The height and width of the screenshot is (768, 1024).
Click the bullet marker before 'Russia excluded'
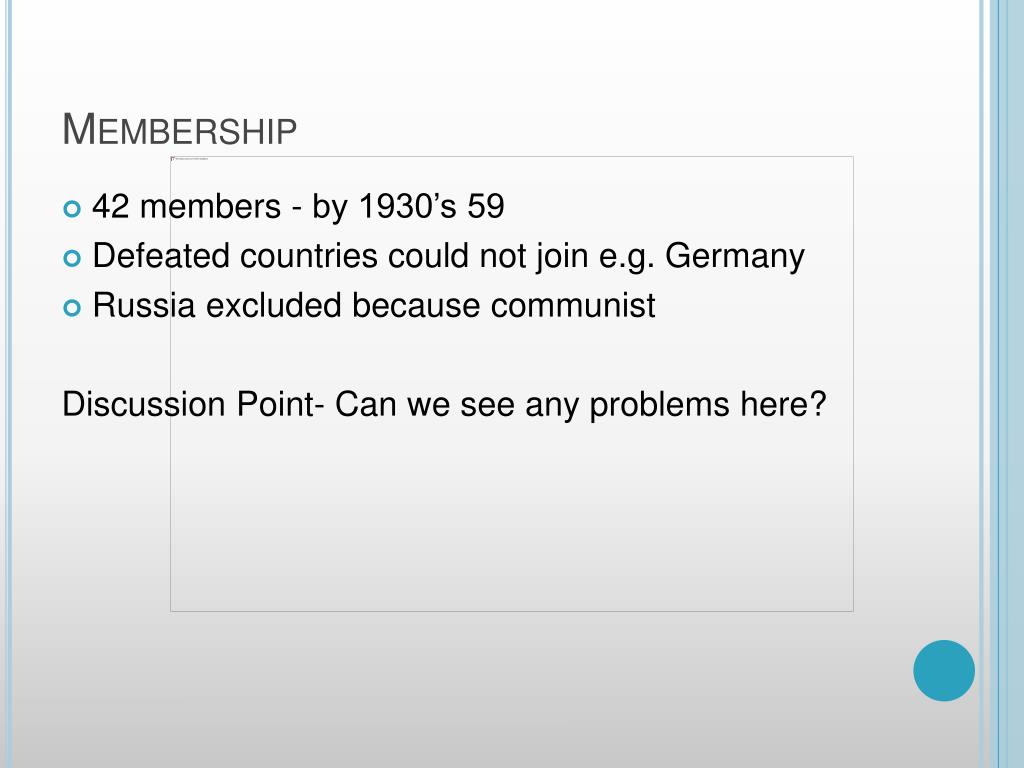pyautogui.click(x=72, y=308)
